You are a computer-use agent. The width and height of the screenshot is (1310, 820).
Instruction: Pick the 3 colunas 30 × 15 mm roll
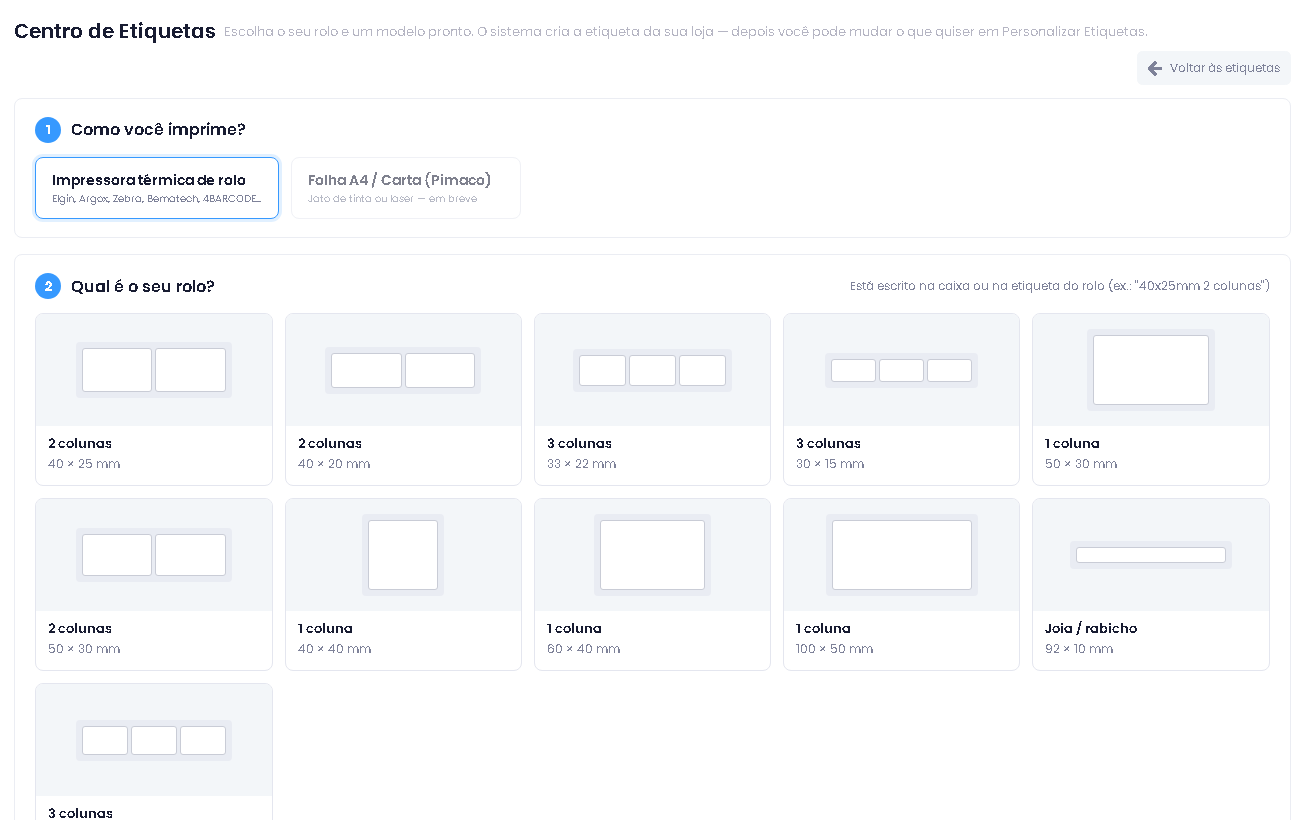(x=901, y=399)
